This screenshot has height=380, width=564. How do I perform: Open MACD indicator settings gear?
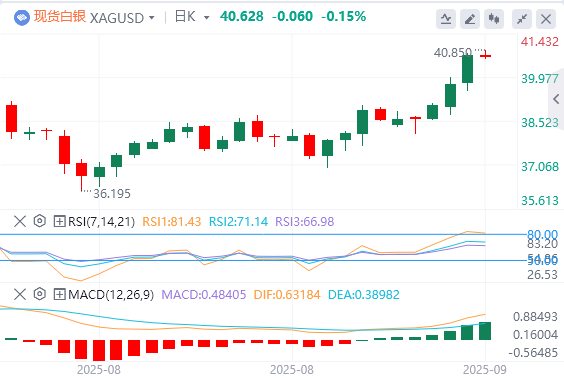pos(40,294)
